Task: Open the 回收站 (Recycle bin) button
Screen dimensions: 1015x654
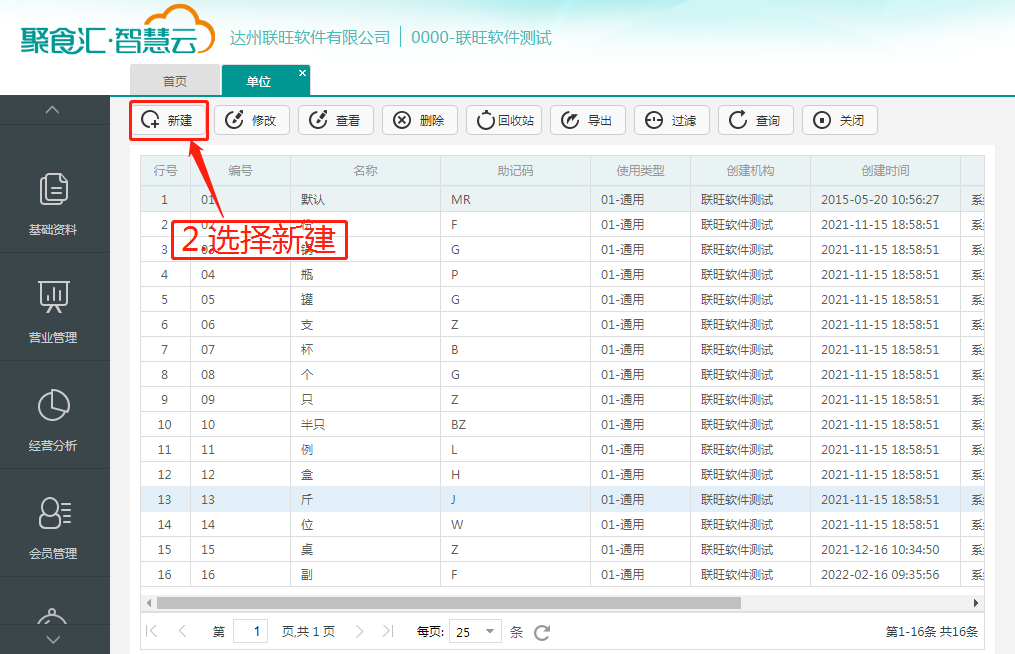Action: 504,120
